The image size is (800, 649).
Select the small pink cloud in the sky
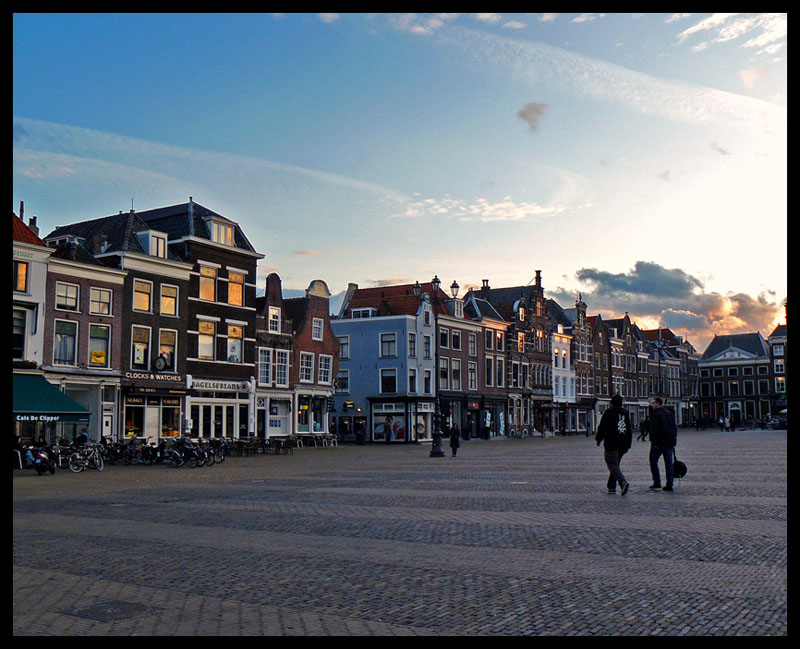point(532,114)
